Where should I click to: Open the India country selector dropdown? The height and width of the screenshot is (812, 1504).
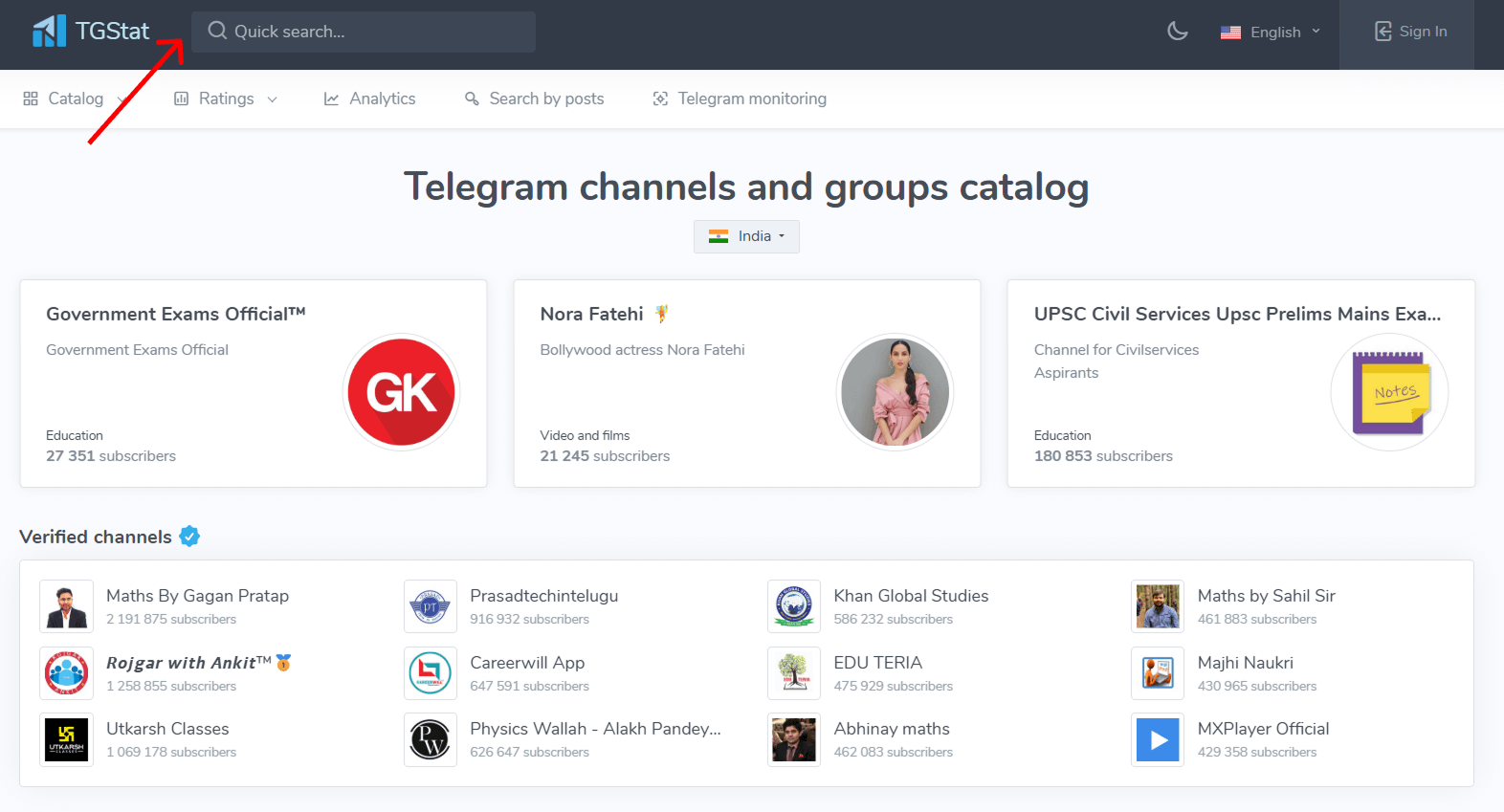coord(746,236)
